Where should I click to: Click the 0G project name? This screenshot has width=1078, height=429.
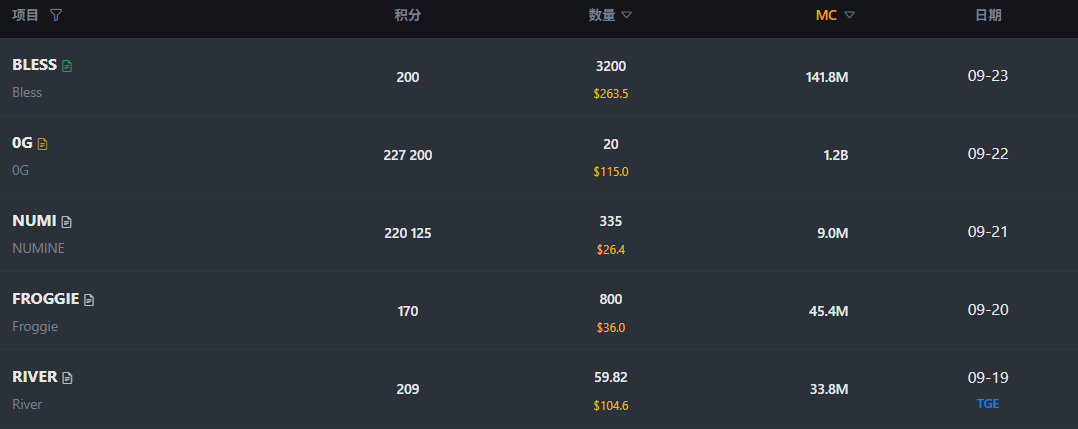click(x=22, y=143)
